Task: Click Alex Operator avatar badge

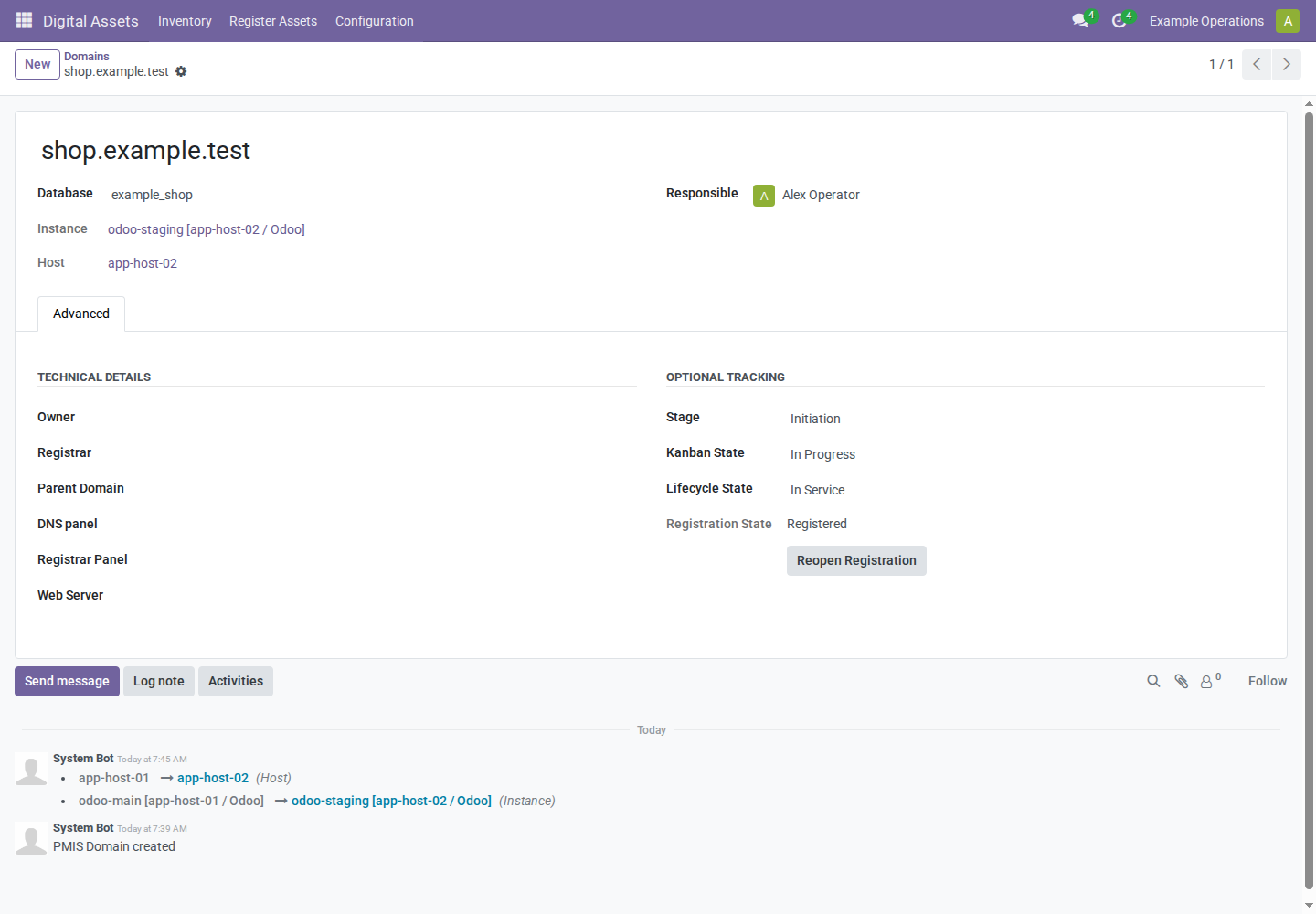Action: [x=764, y=196]
